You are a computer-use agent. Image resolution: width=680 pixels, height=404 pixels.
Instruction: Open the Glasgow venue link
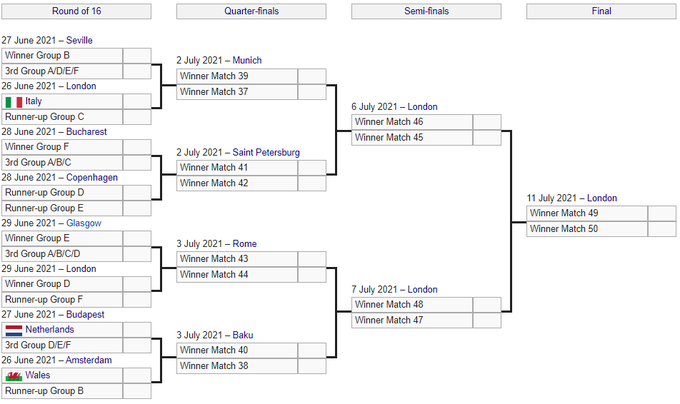[86, 223]
